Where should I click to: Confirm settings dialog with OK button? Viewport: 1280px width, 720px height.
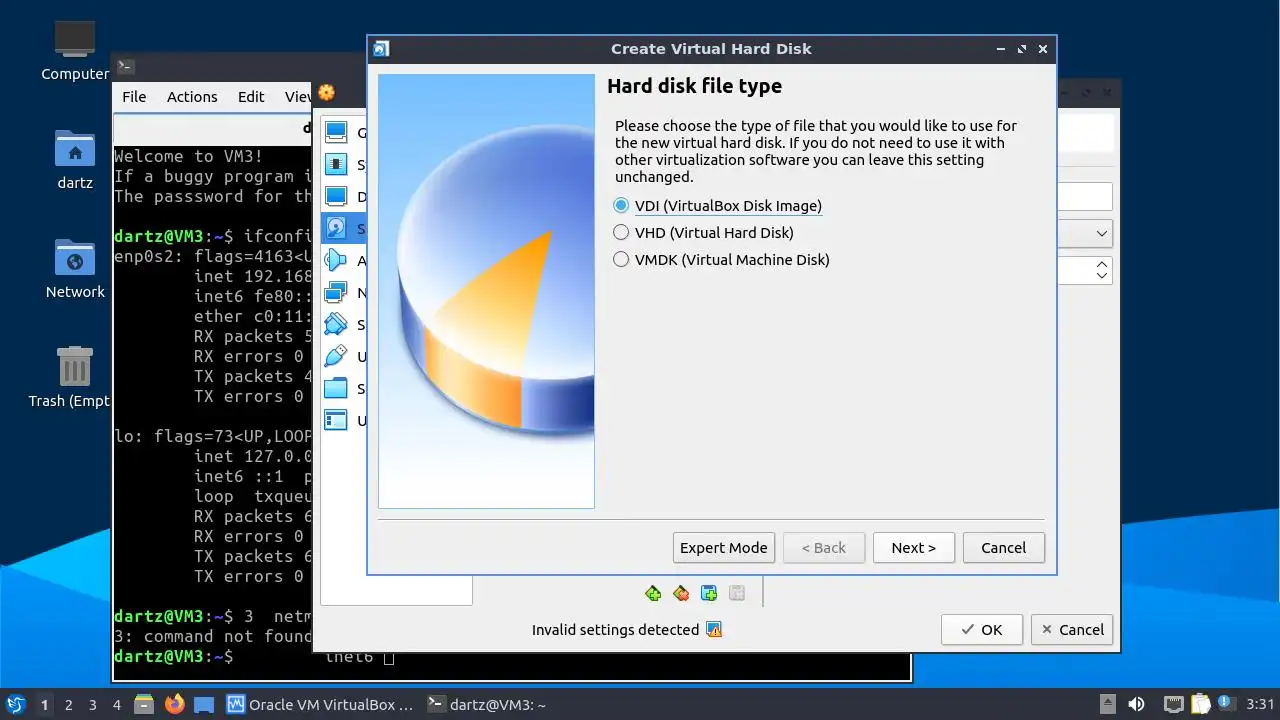tap(982, 630)
